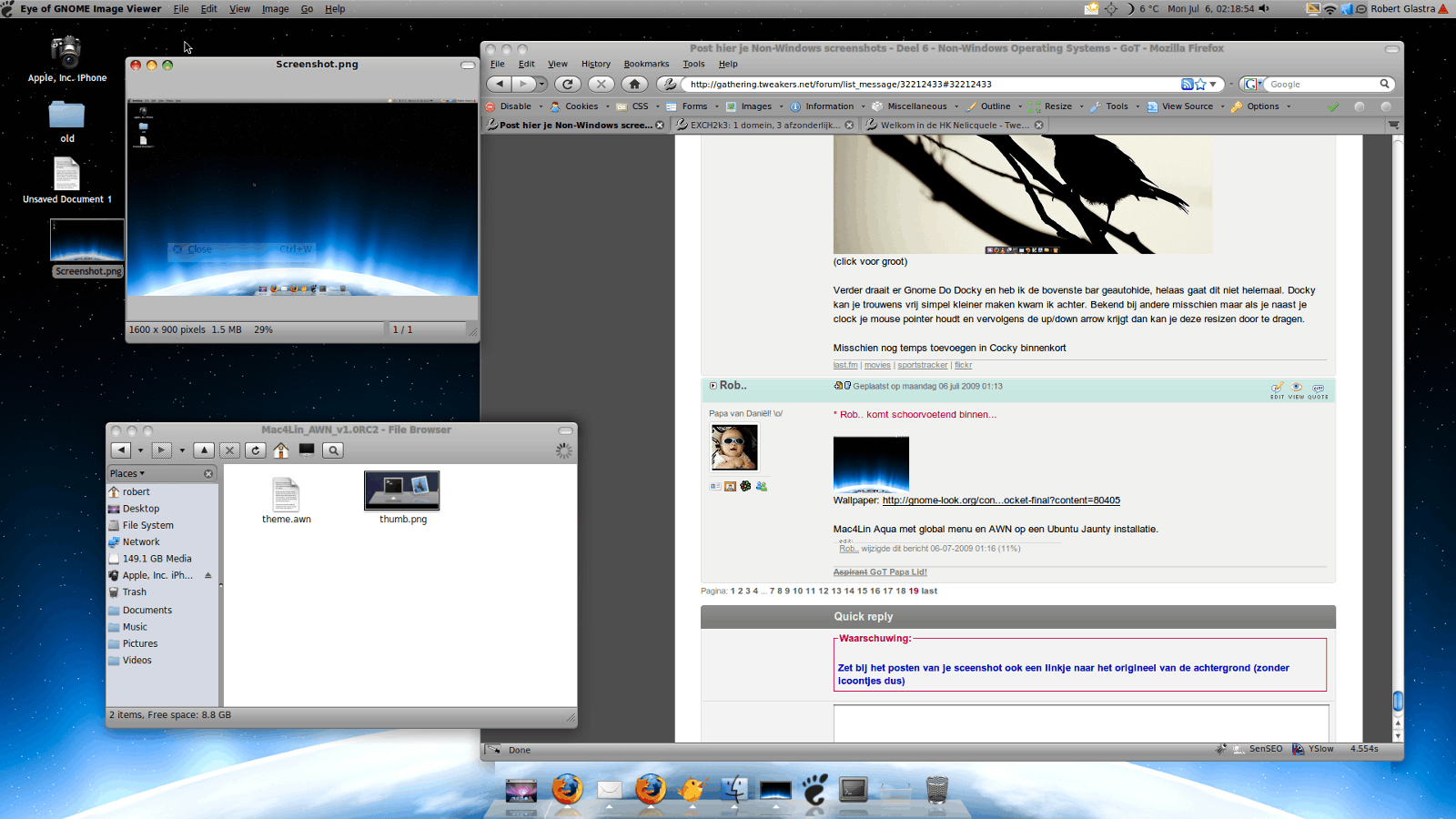Image resolution: width=1456 pixels, height=819 pixels.
Task: Open the Cookies dropdown in Web Developer toolbar
Action: click(x=580, y=106)
